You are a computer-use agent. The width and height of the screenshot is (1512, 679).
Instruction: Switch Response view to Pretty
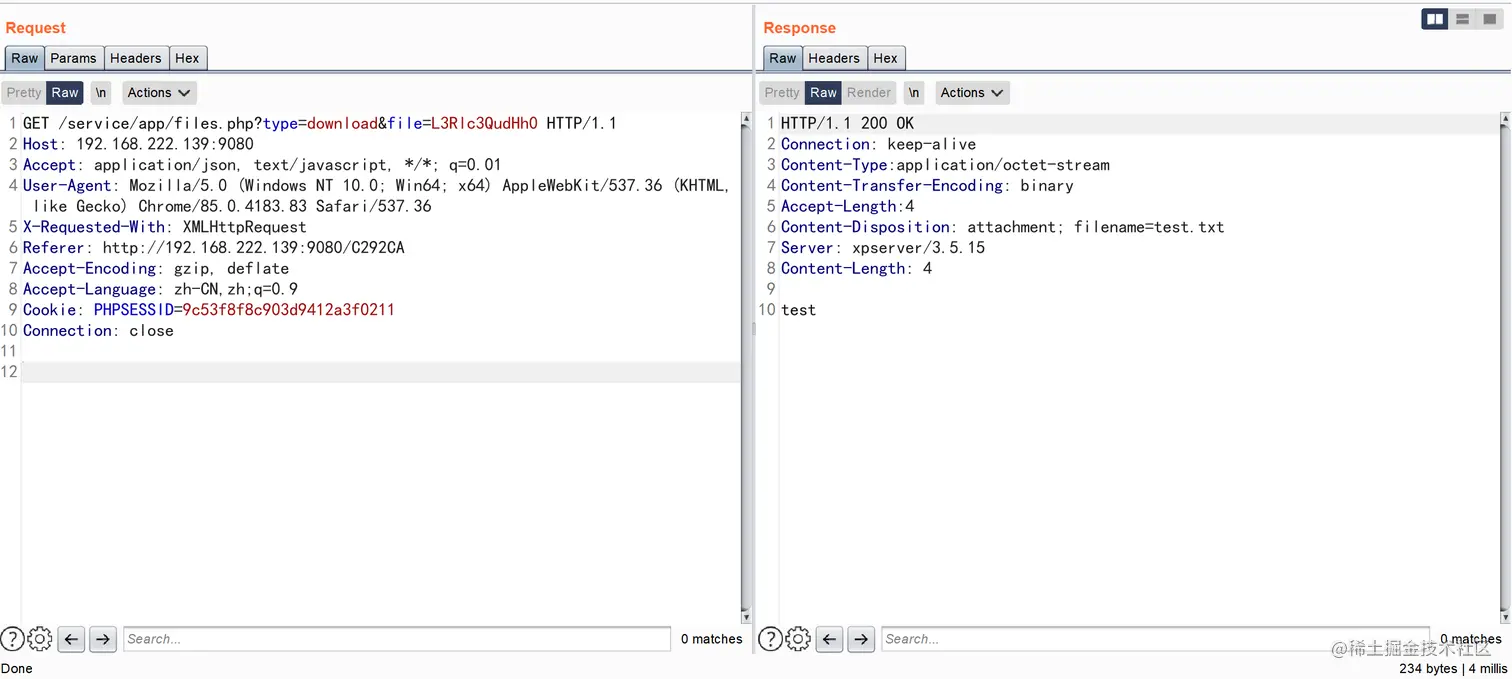(782, 93)
